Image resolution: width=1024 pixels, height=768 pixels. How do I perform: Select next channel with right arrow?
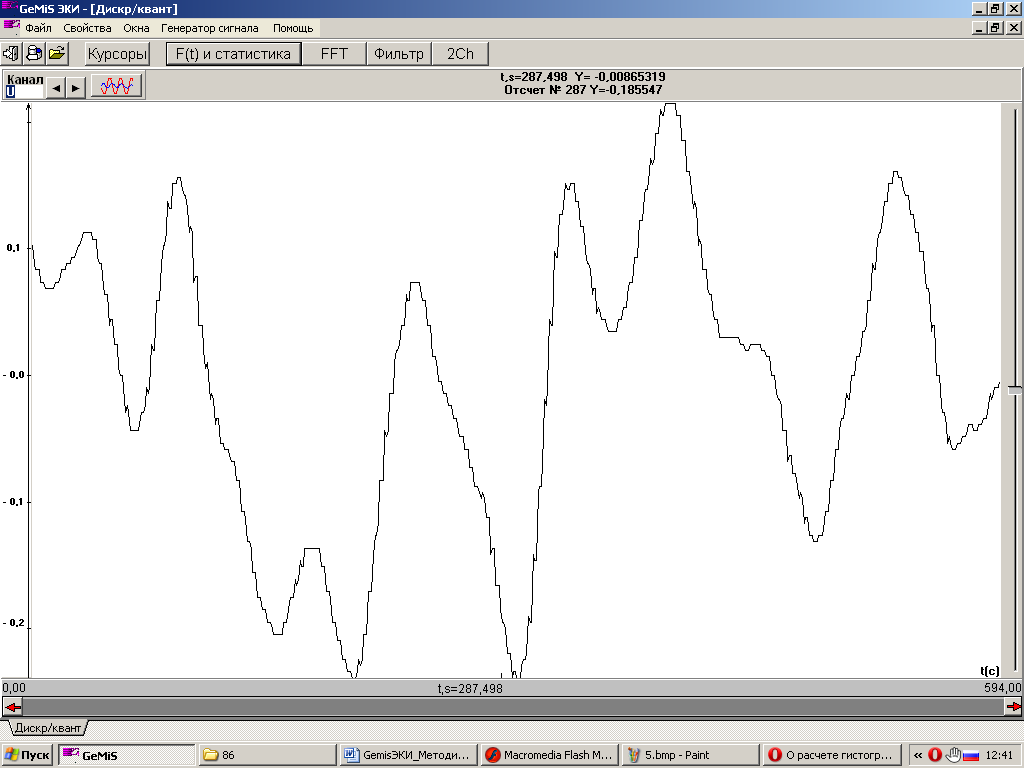[76, 88]
